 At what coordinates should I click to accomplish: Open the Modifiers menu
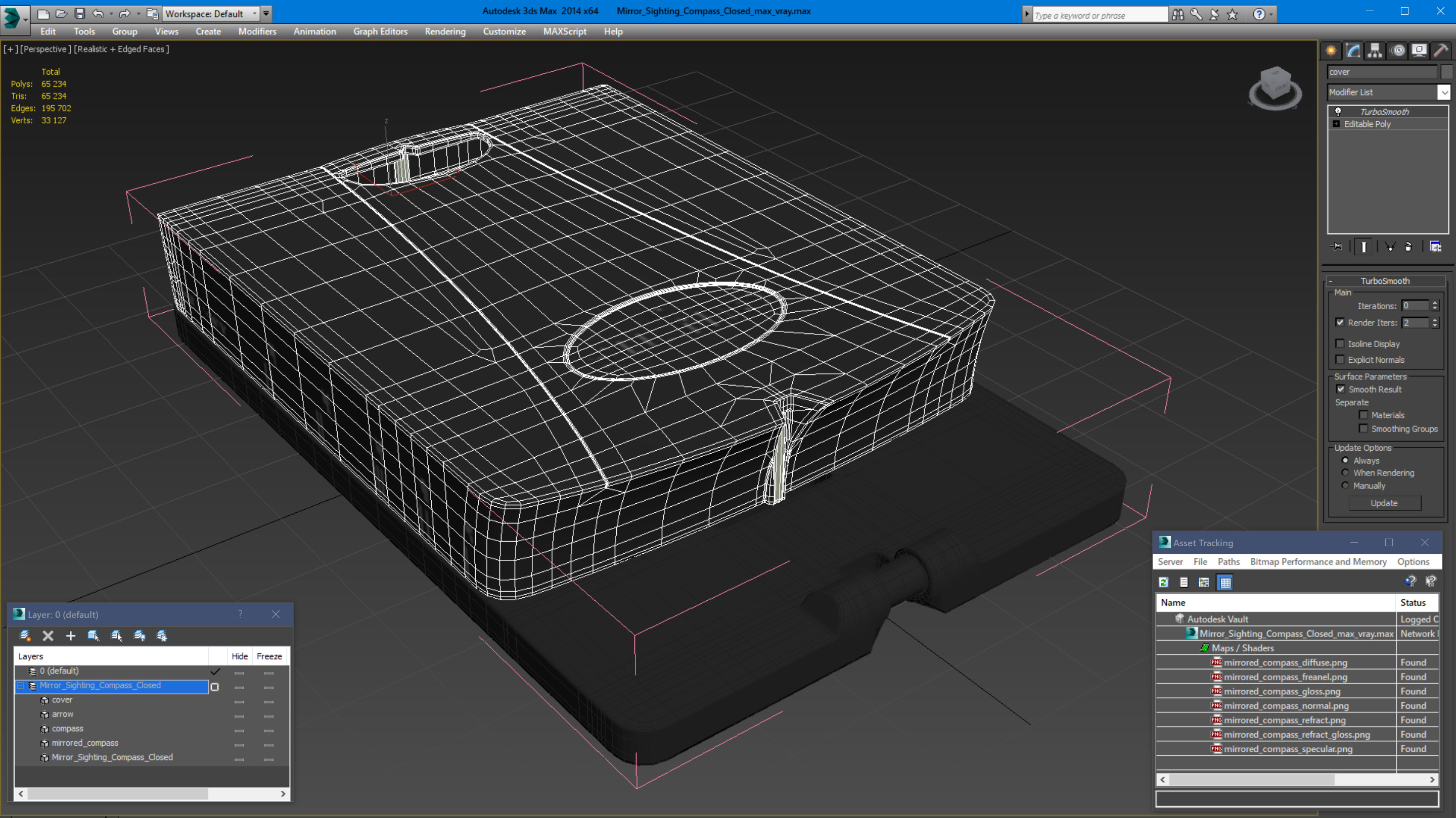pyautogui.click(x=257, y=32)
